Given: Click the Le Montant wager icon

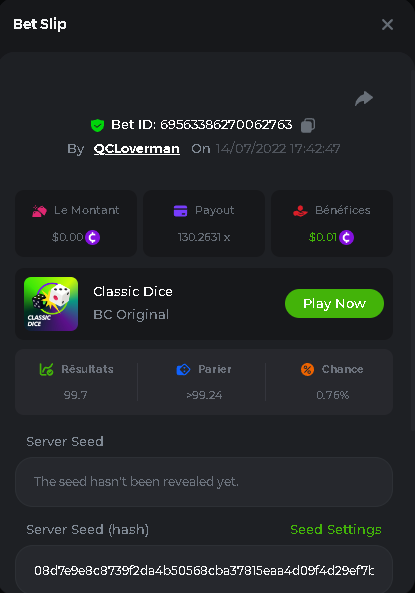Looking at the screenshot, I should point(39,211).
